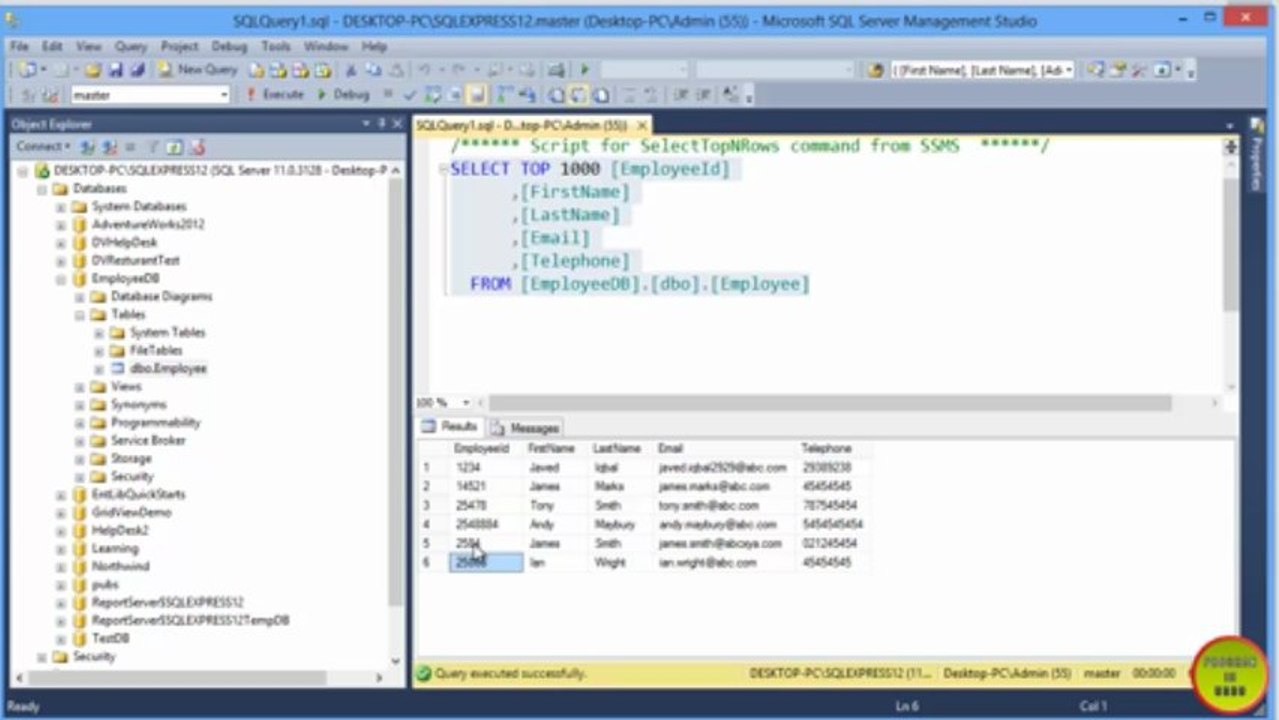This screenshot has height=720, width=1279.
Task: Click the Cut scissors icon
Action: point(351,70)
